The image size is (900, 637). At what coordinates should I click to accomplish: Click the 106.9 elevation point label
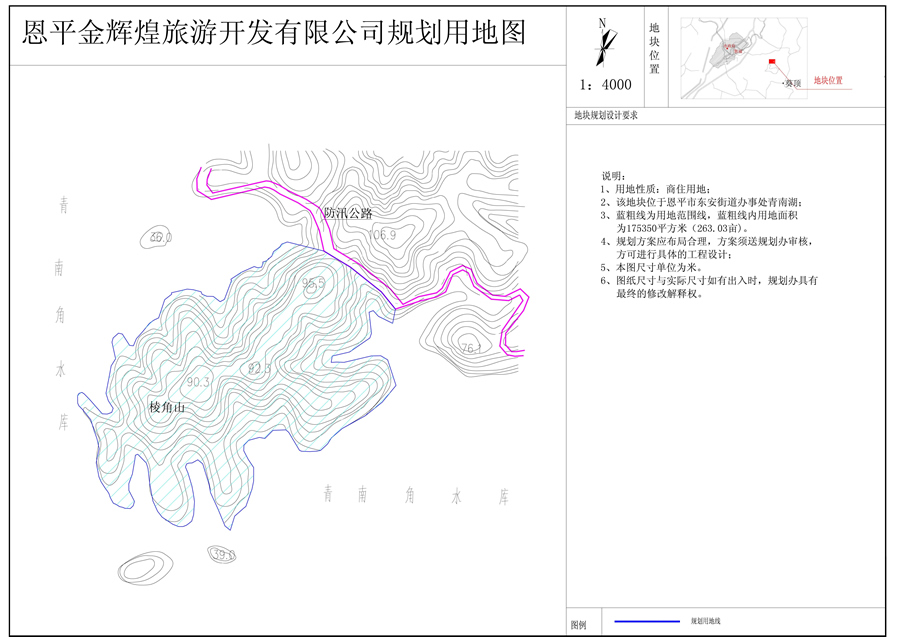(382, 235)
